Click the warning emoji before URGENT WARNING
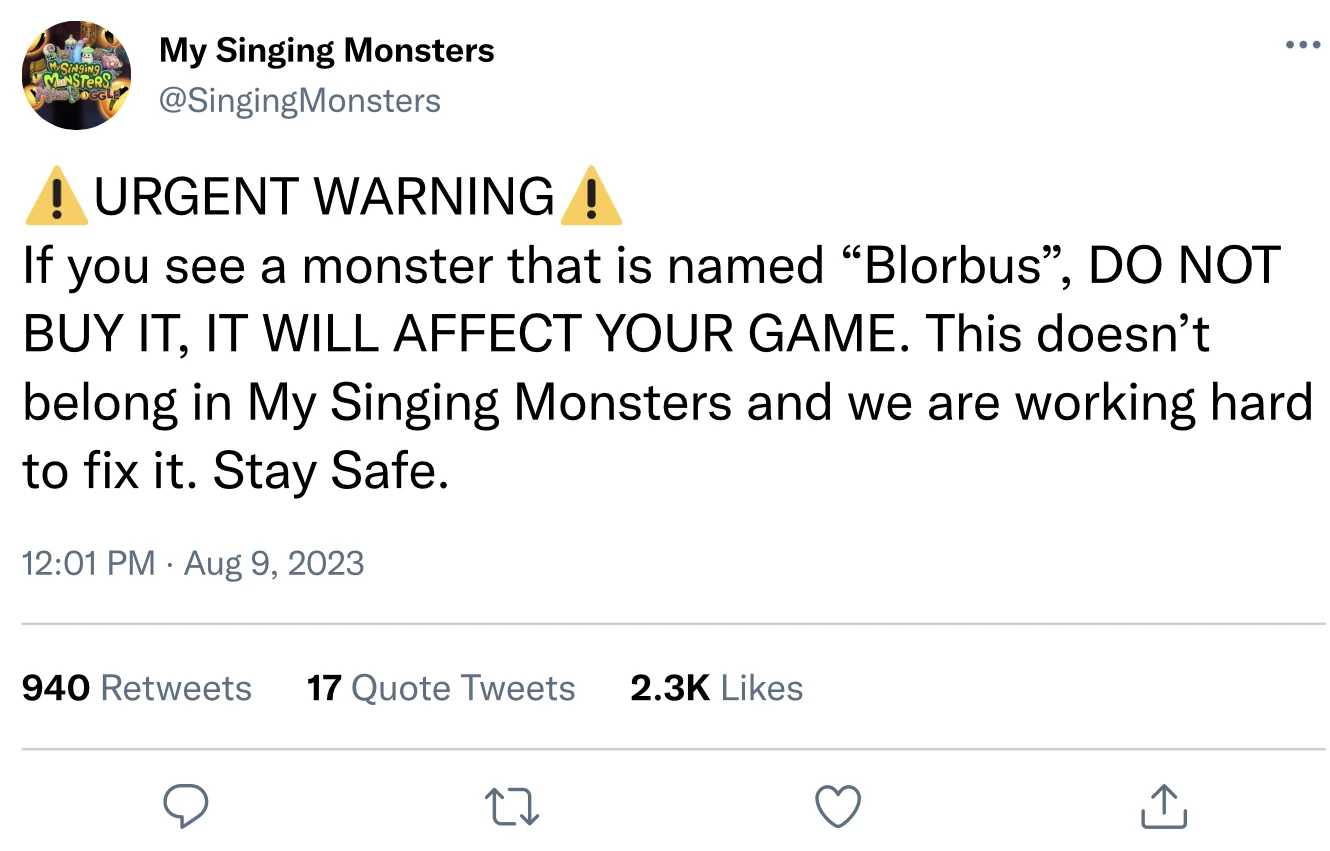 pyautogui.click(x=57, y=196)
